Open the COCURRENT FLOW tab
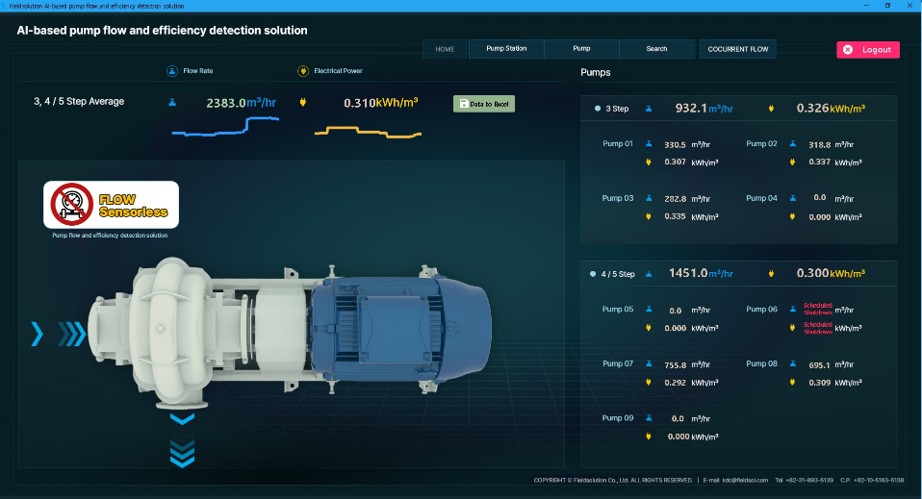This screenshot has width=922, height=499. 738,49
